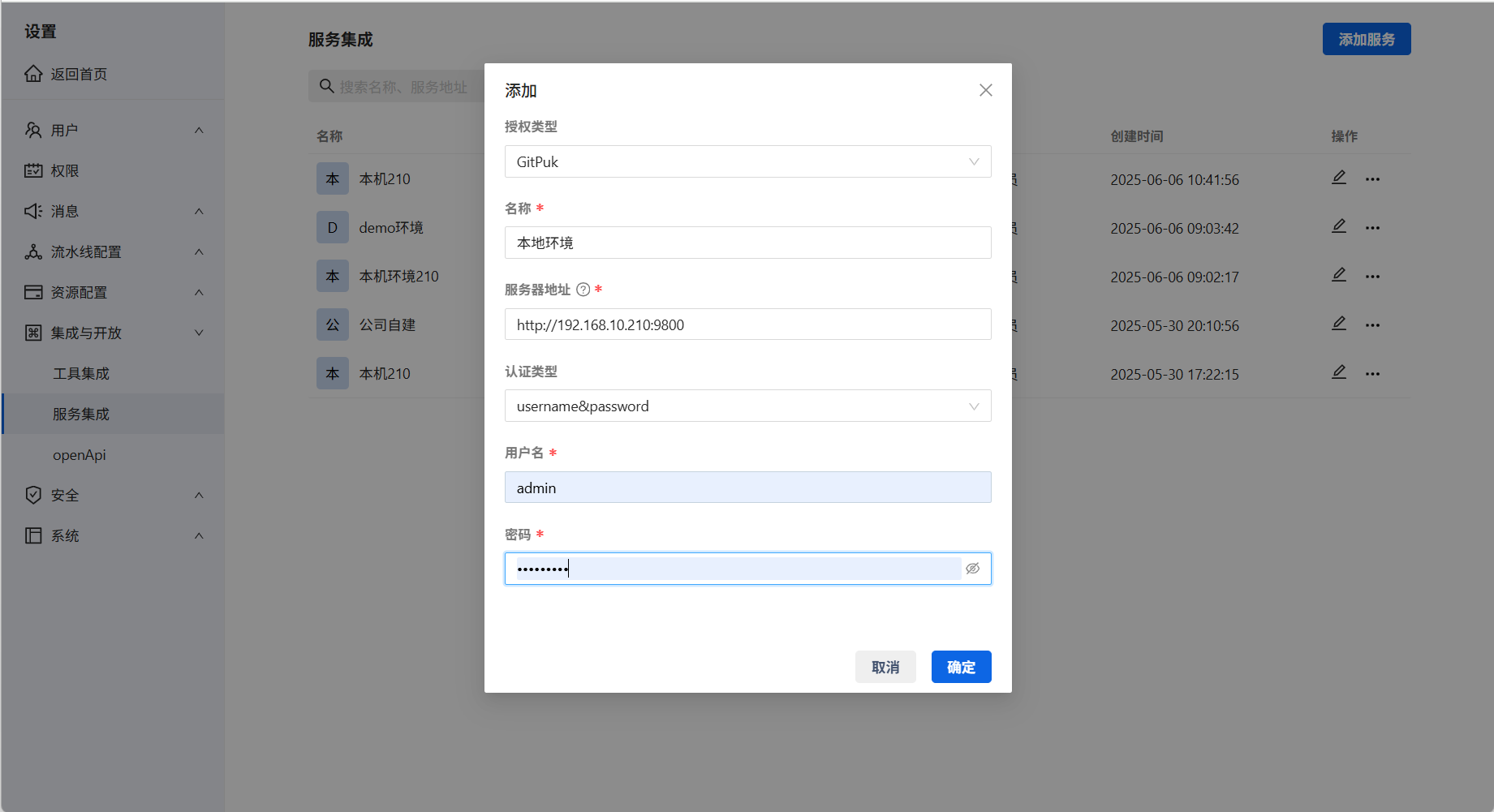
Task: Click the edit pencil for 本机210
Action: tap(1339, 177)
